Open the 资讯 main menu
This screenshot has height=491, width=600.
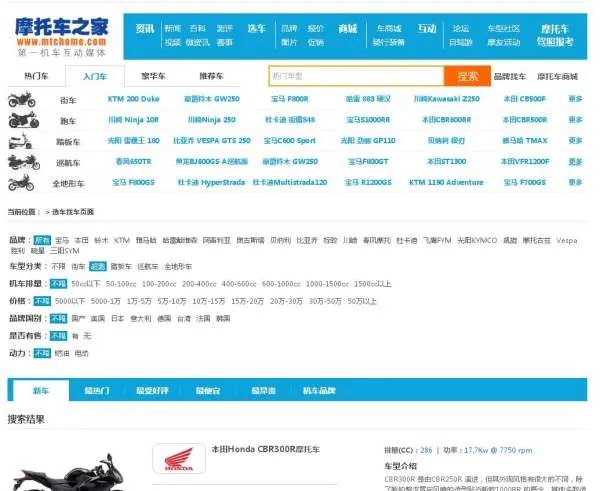pos(145,29)
